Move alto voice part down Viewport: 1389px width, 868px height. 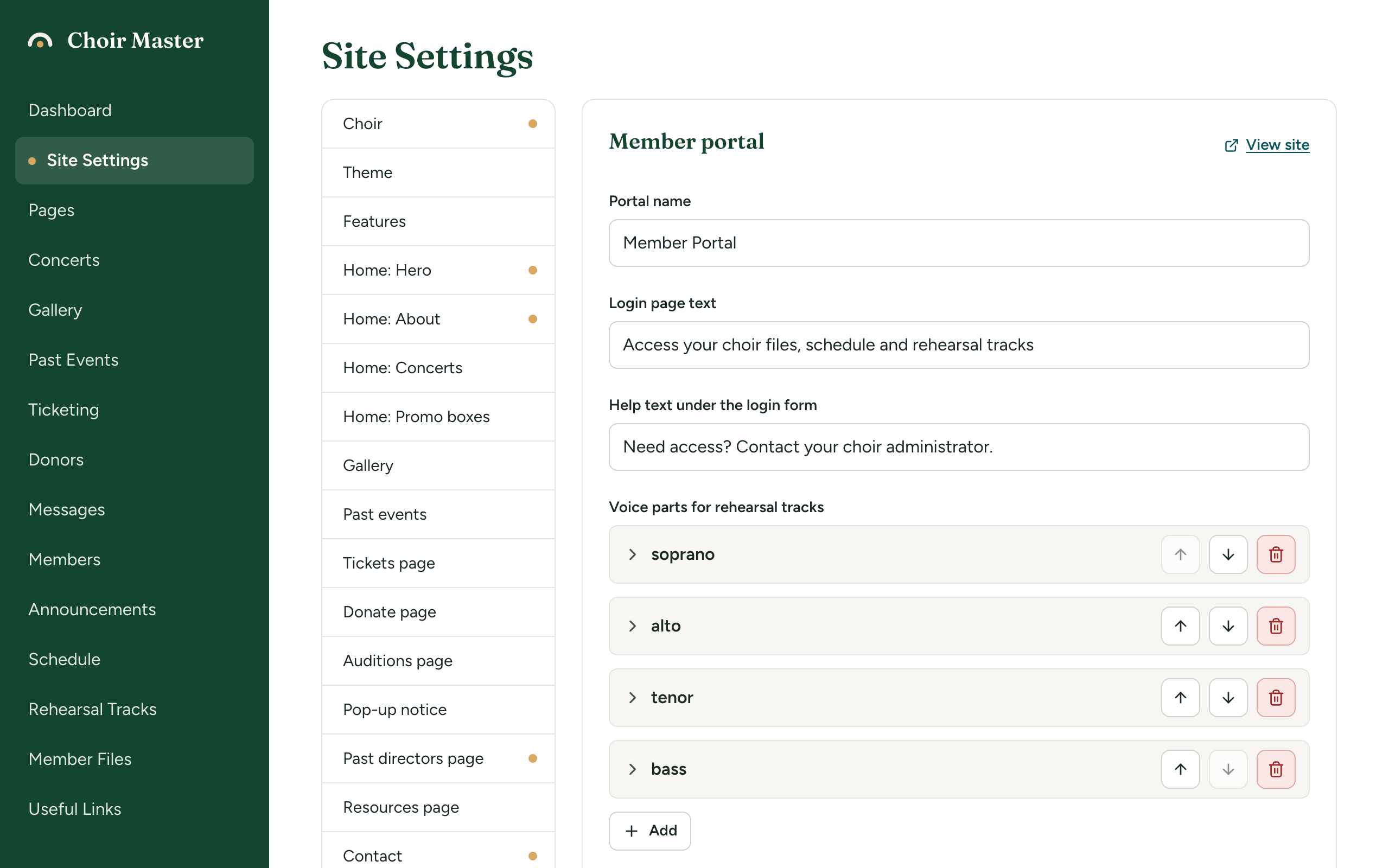1228,626
